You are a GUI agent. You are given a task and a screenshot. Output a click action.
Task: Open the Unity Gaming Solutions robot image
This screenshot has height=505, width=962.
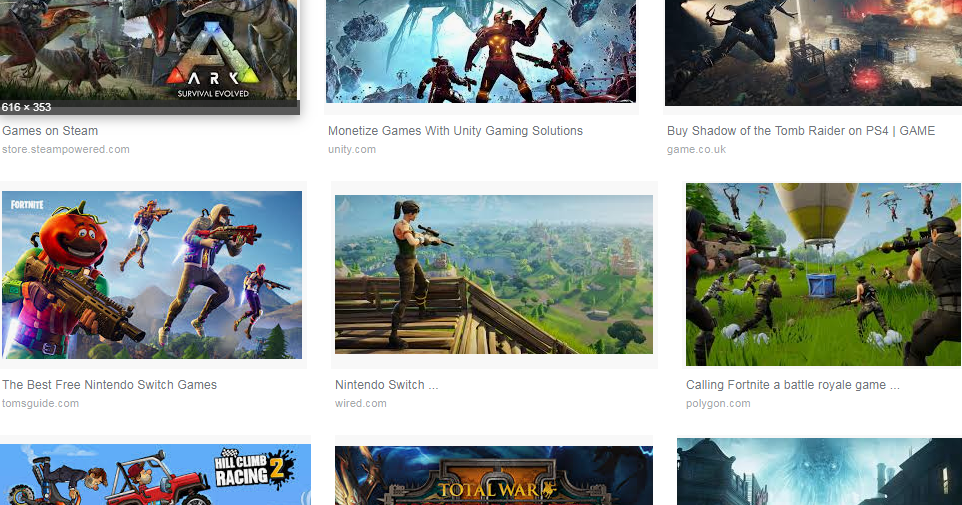(x=481, y=51)
